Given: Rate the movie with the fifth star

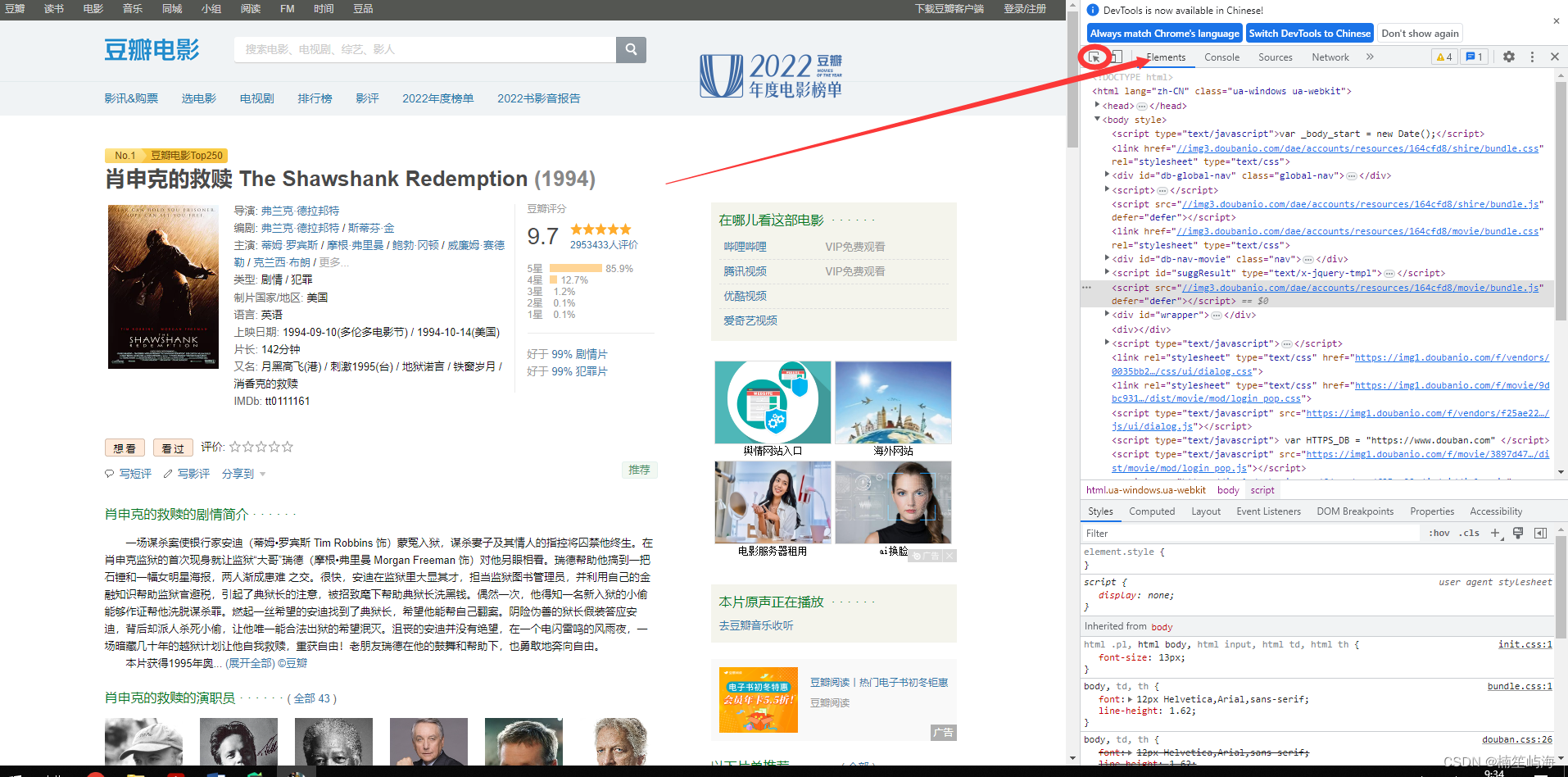Looking at the screenshot, I should pos(288,447).
